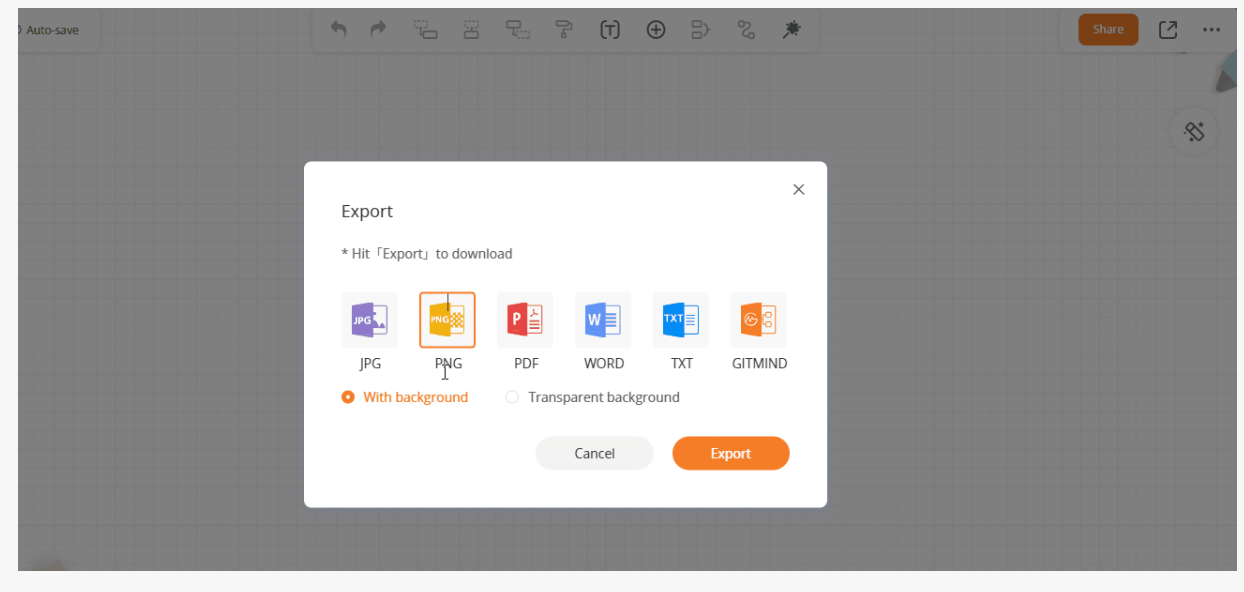Click the magic wand AI icon in toolbar
The image size is (1244, 592).
point(791,29)
